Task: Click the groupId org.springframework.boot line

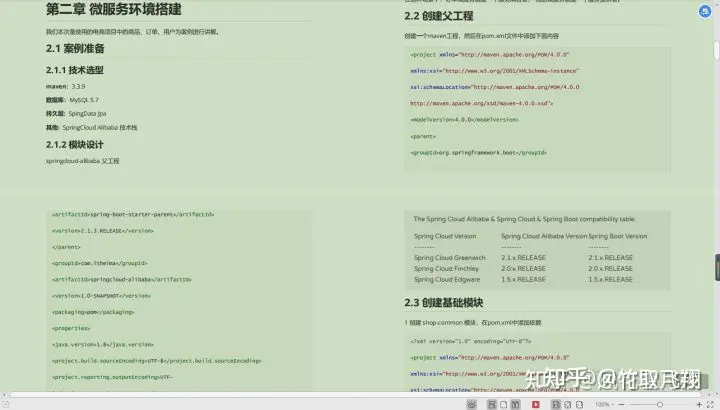Action: pos(478,152)
